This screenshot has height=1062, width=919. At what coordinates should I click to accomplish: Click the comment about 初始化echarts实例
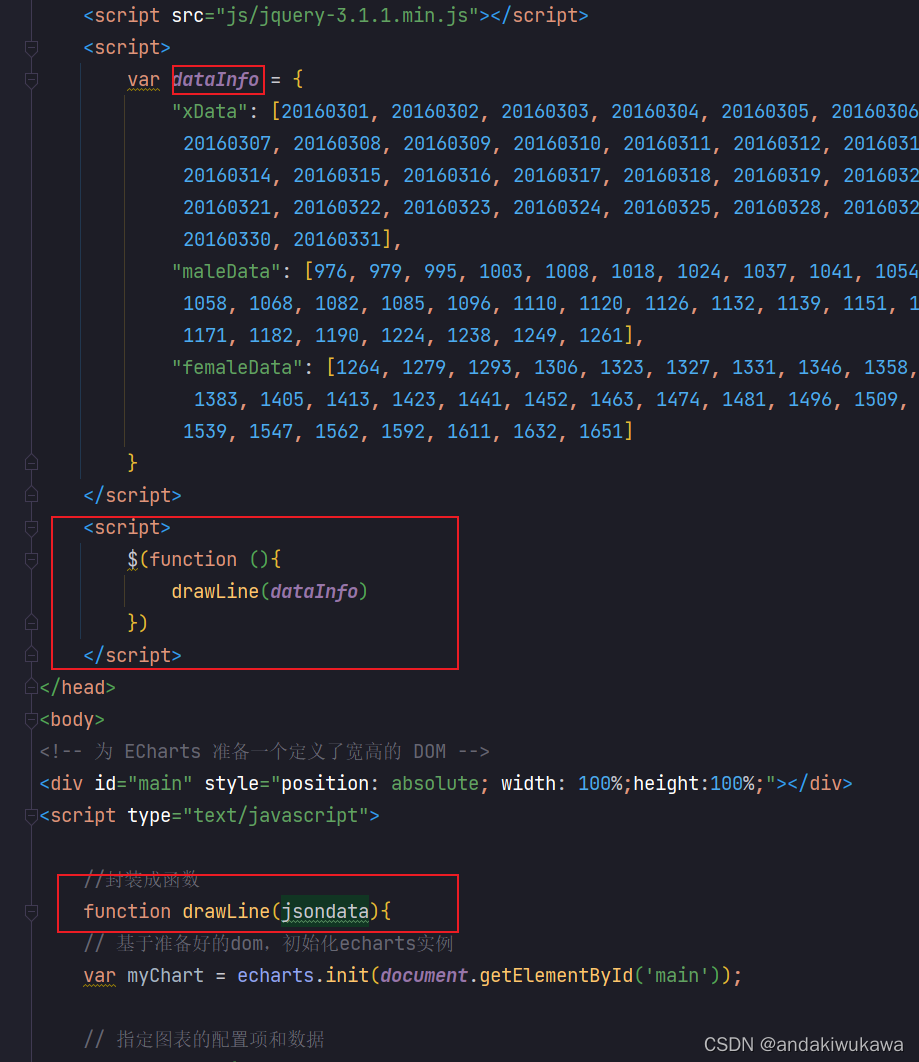tap(268, 943)
